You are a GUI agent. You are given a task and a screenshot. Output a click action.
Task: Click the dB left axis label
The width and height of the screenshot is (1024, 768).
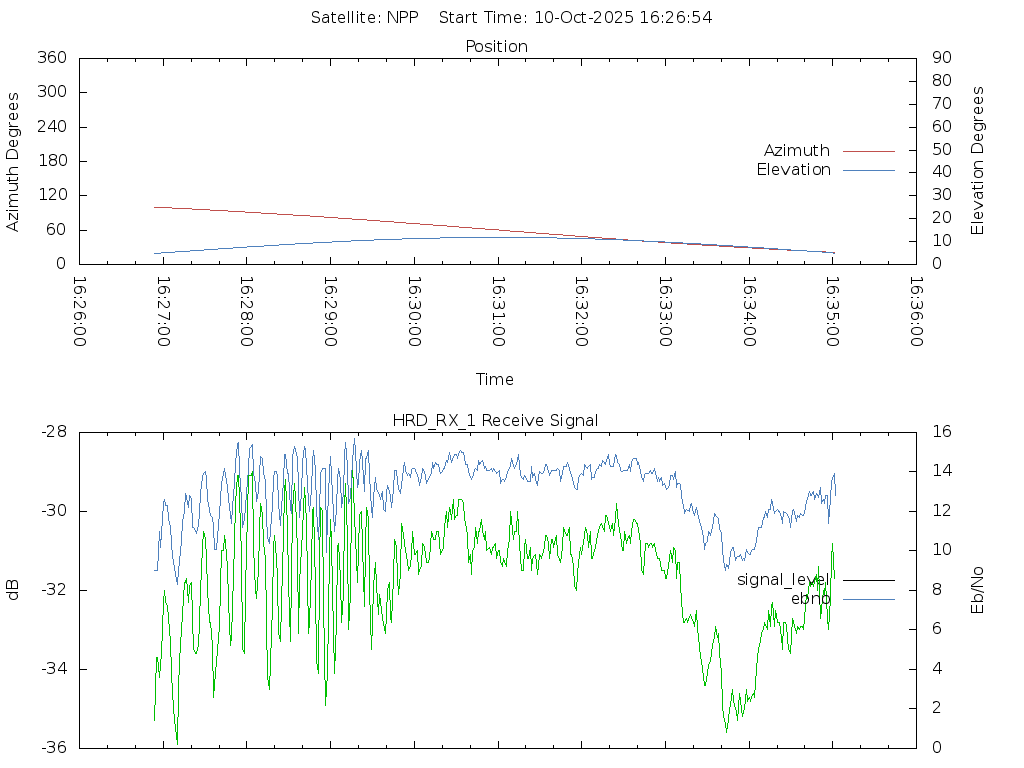pyautogui.click(x=13, y=590)
